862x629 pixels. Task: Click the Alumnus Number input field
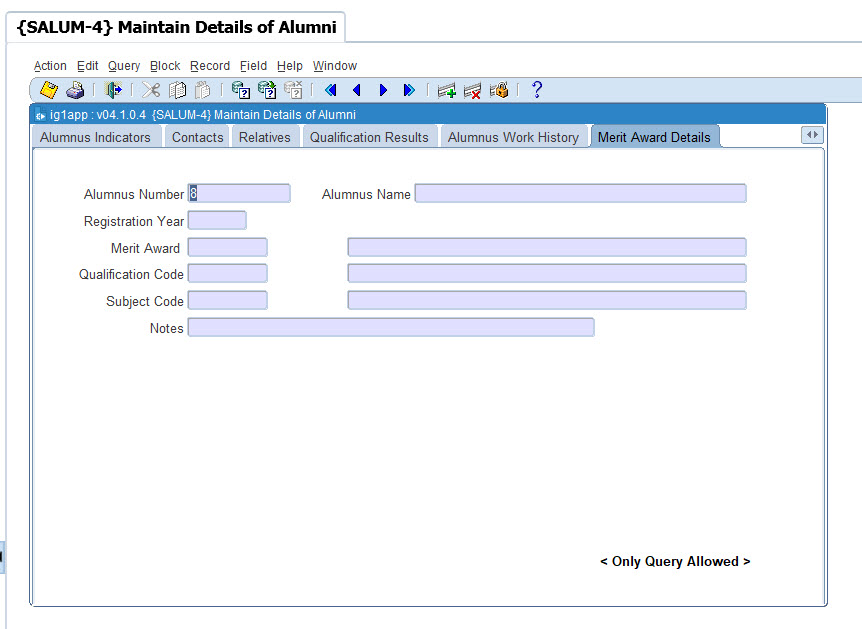[x=239, y=194]
